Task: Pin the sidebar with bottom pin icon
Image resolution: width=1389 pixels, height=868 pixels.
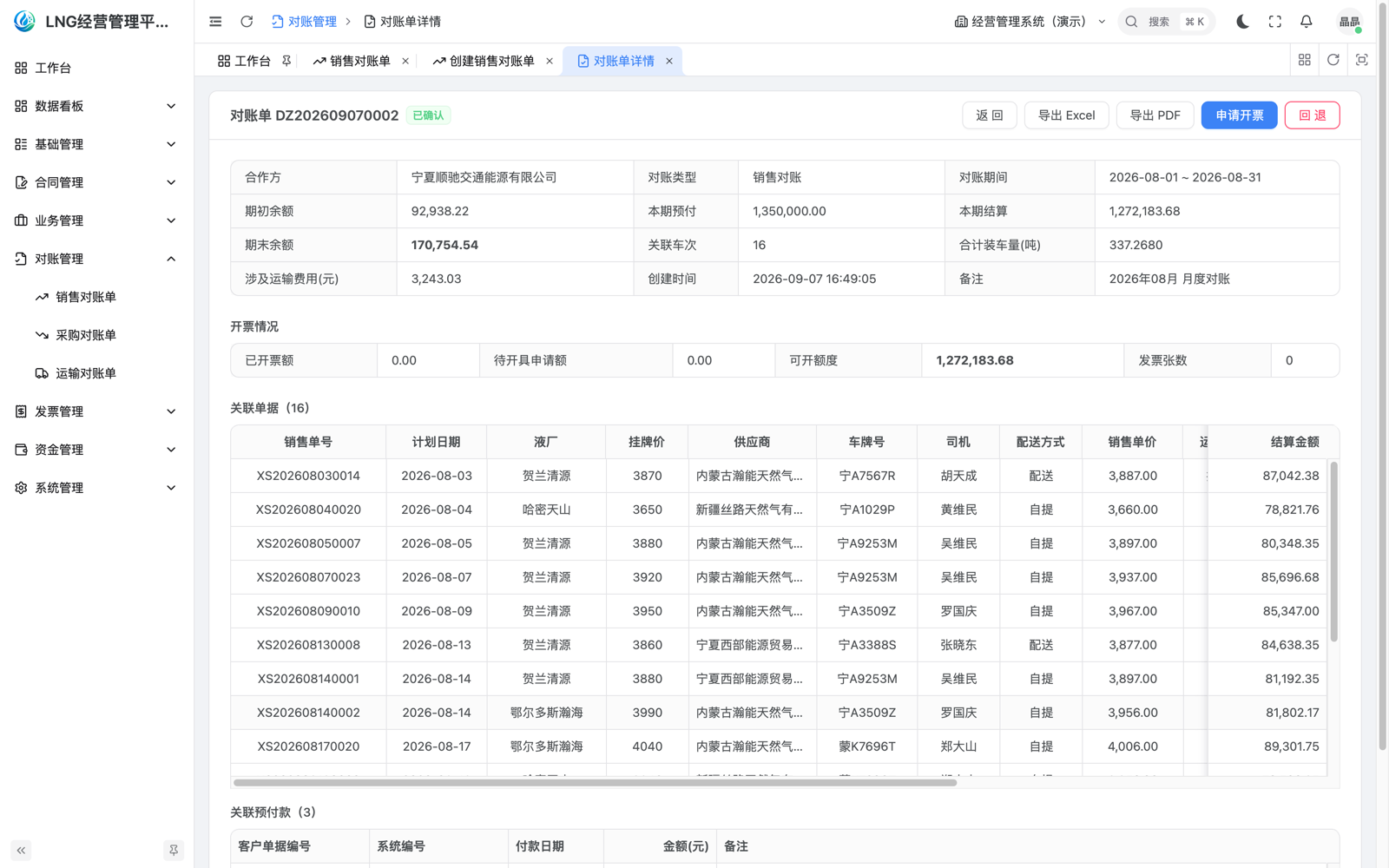Action: click(x=174, y=851)
